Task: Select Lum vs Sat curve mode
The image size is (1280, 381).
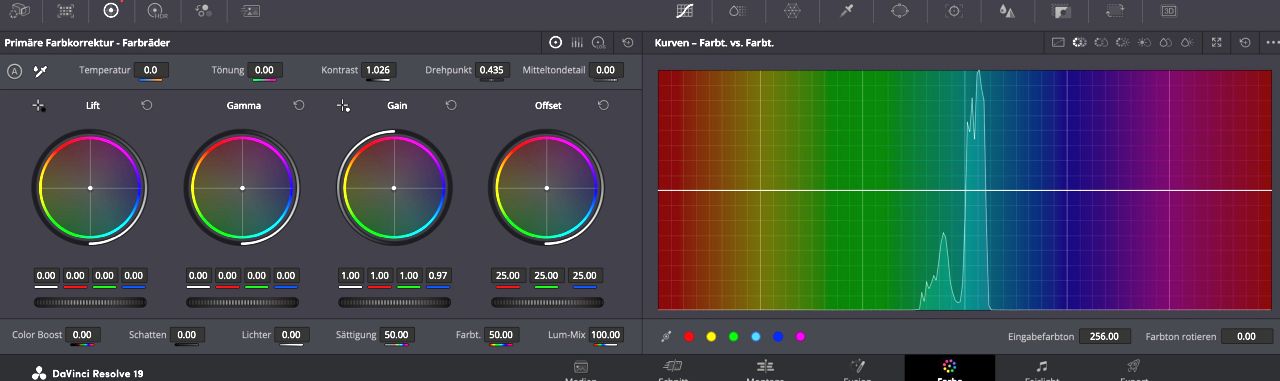Action: [1144, 43]
